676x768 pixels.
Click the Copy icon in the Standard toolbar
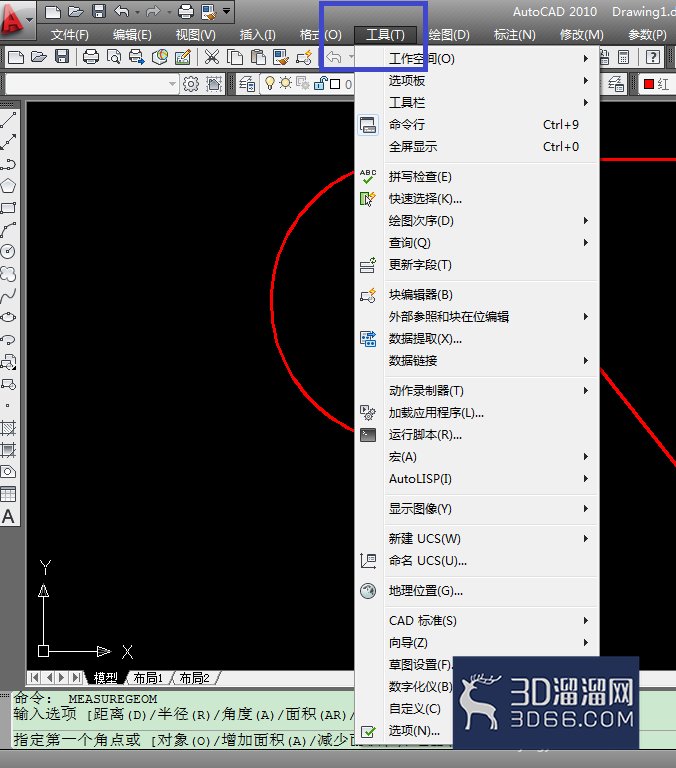click(235, 57)
